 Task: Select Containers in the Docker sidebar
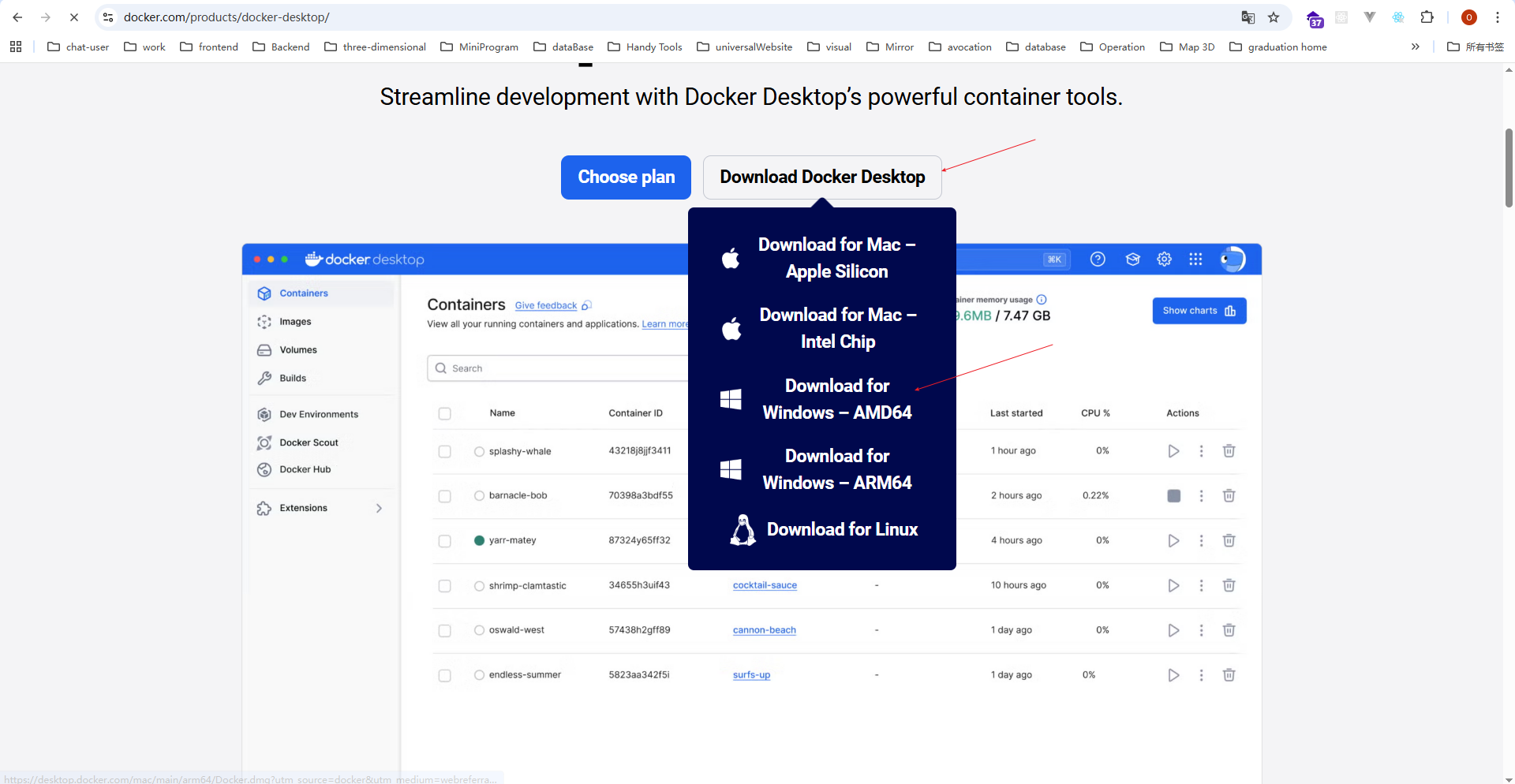(x=321, y=293)
